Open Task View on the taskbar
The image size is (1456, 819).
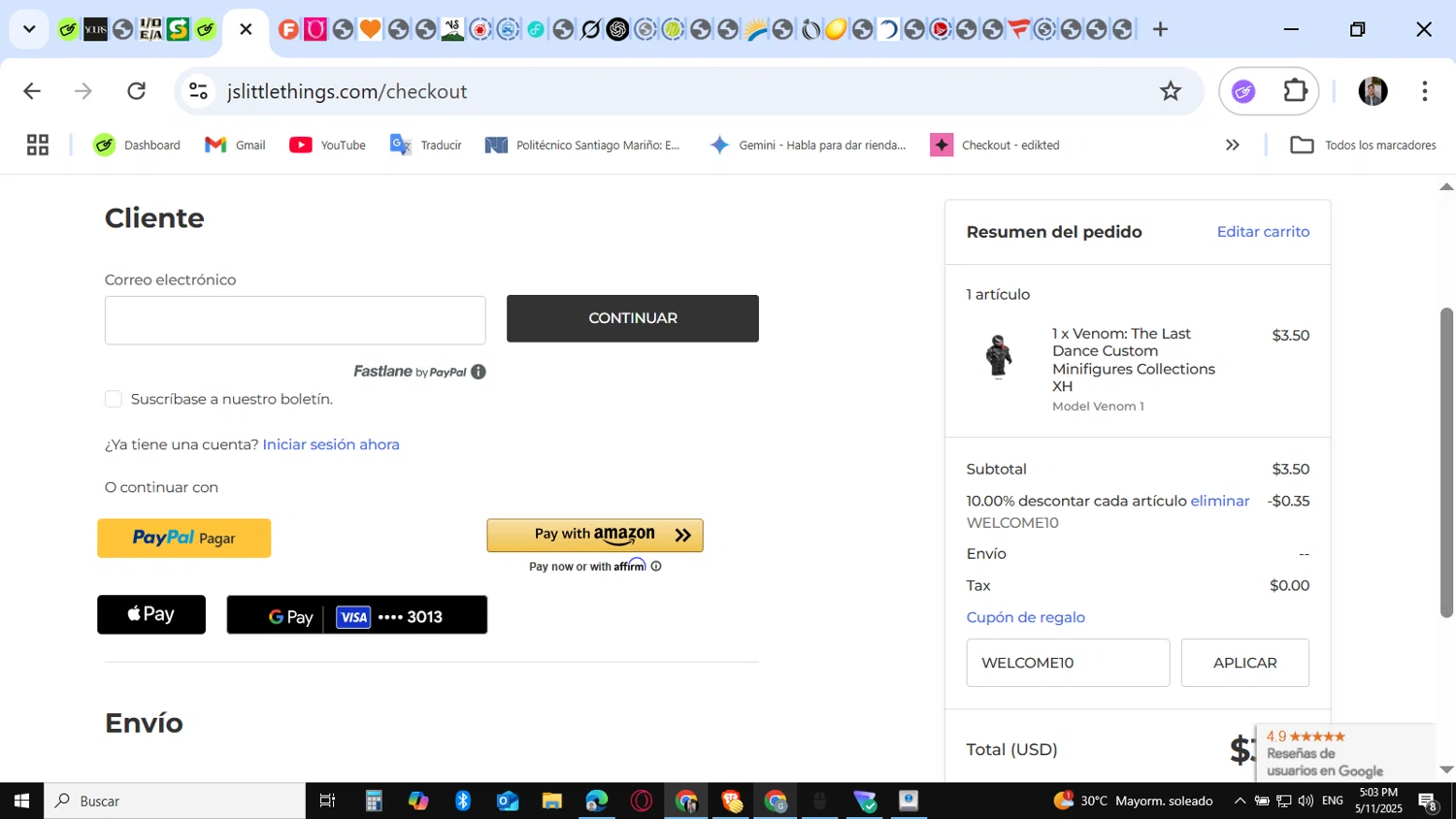[x=327, y=801]
